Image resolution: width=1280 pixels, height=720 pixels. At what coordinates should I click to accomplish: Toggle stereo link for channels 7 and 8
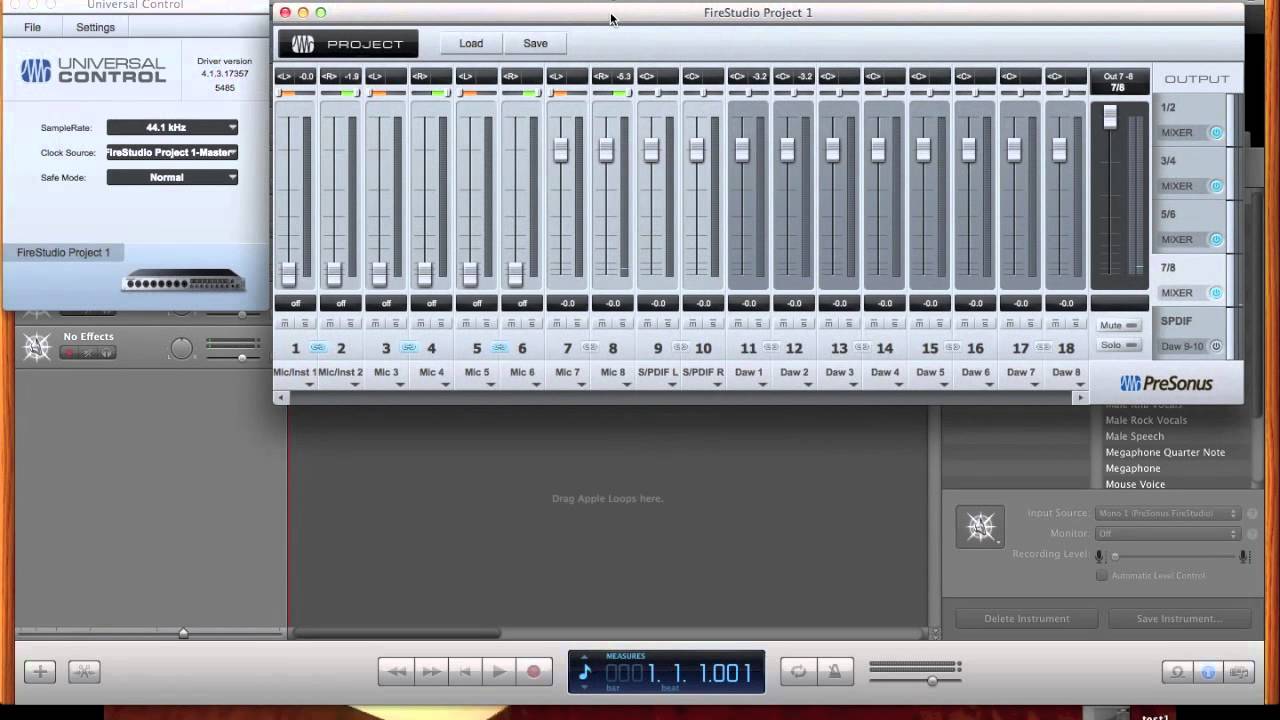[x=590, y=347]
